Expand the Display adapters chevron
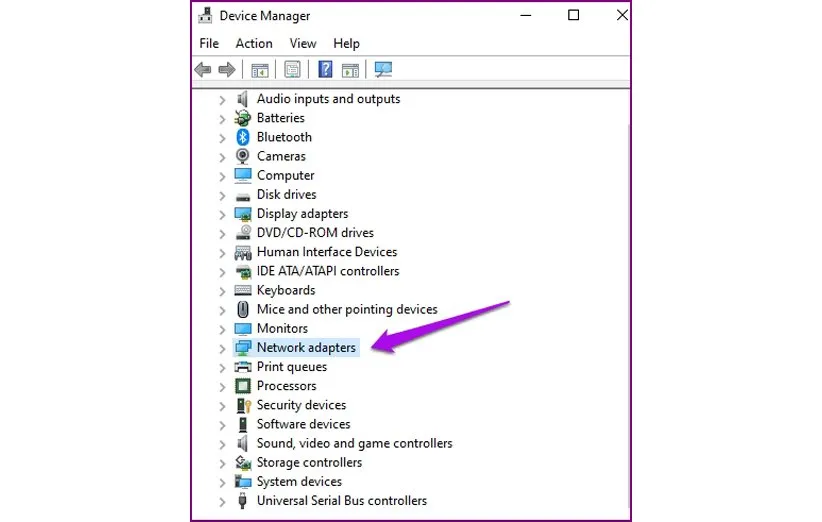The image size is (822, 522). (222, 214)
